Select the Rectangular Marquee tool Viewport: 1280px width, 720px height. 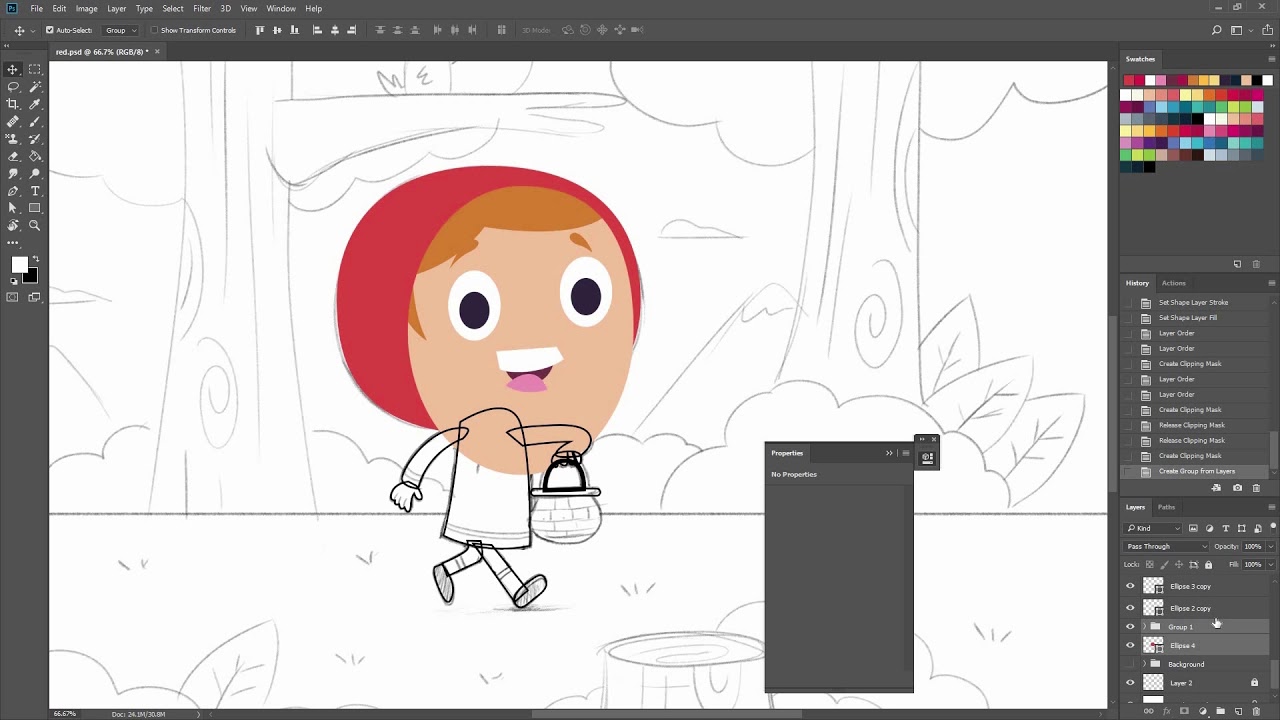click(35, 69)
